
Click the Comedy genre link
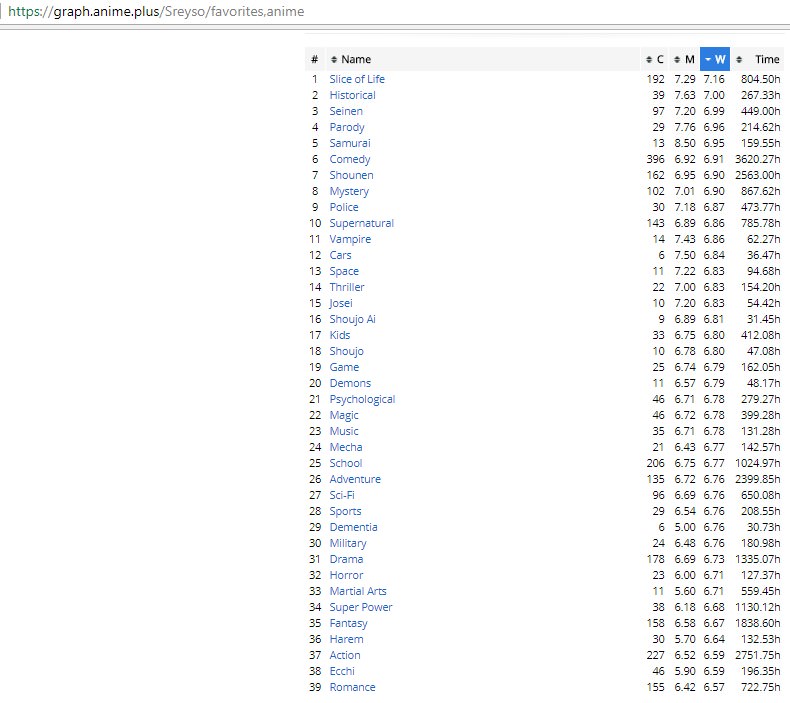349,159
